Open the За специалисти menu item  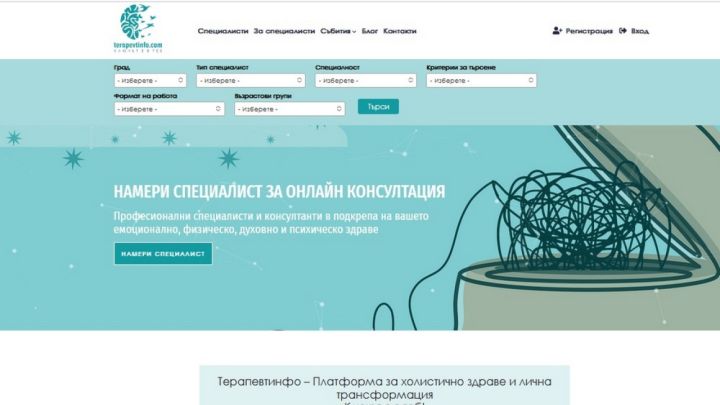pos(284,31)
